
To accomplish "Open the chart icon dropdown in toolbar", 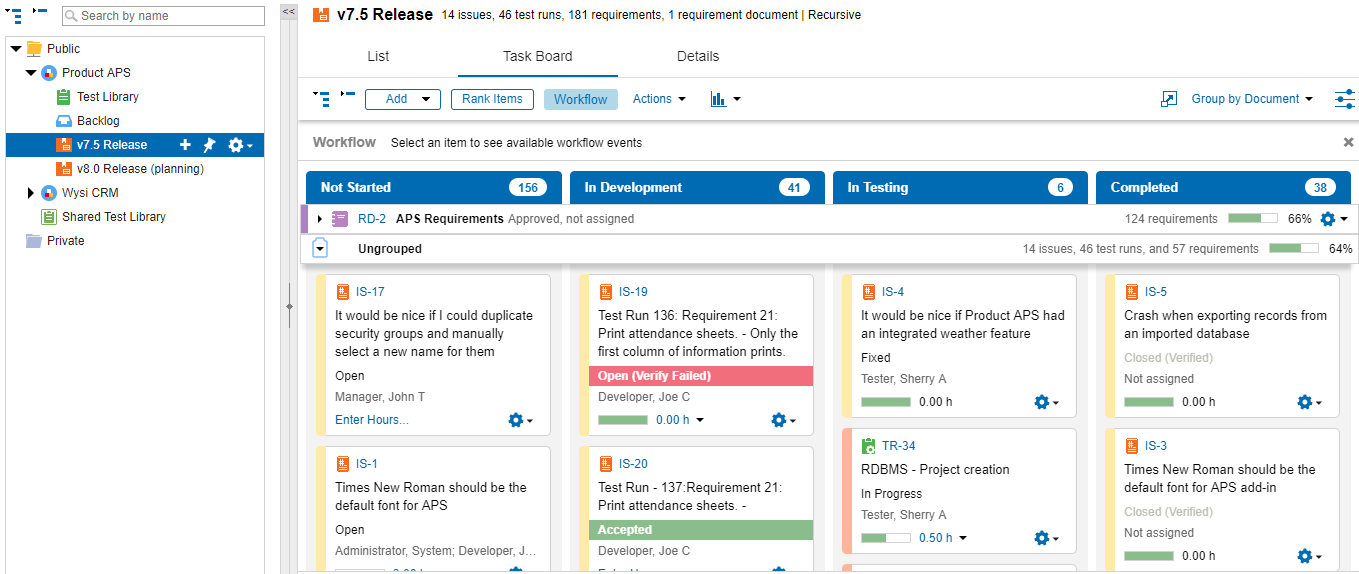I will point(725,99).
